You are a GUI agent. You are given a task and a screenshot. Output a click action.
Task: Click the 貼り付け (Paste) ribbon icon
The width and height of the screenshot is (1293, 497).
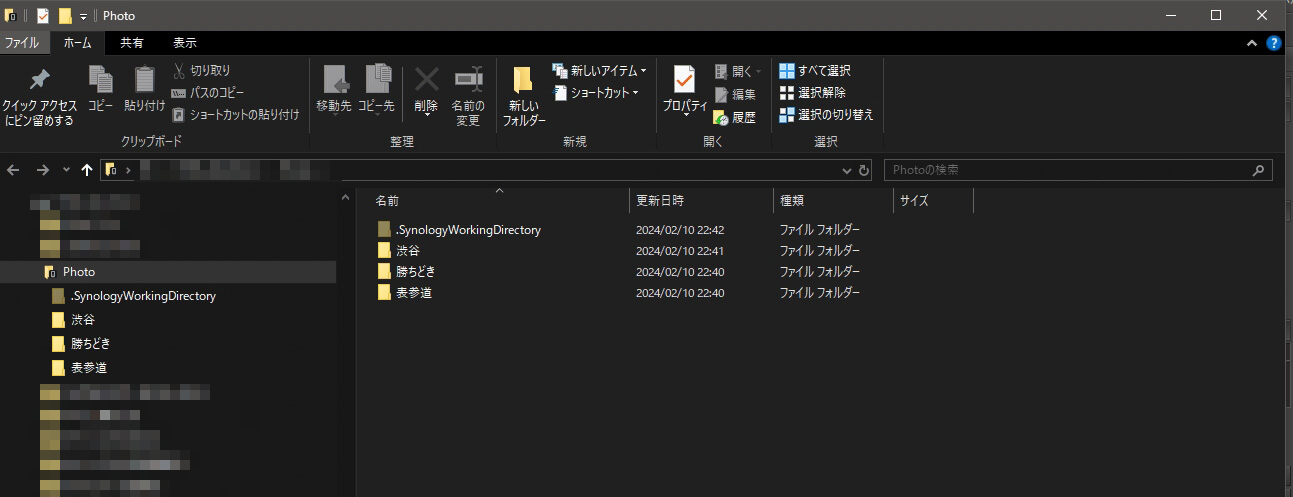[x=145, y=88]
